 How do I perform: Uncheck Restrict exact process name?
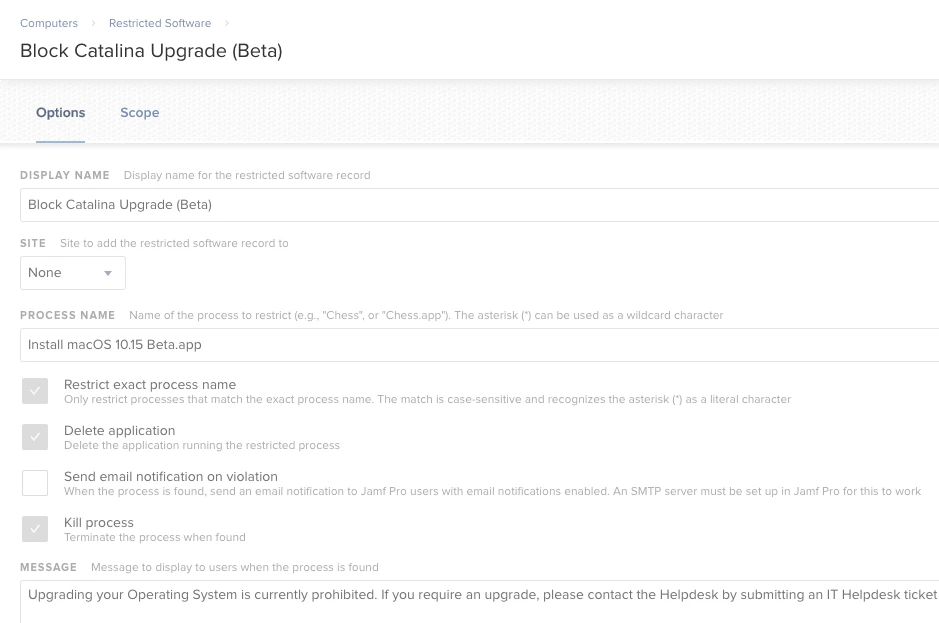(35, 391)
